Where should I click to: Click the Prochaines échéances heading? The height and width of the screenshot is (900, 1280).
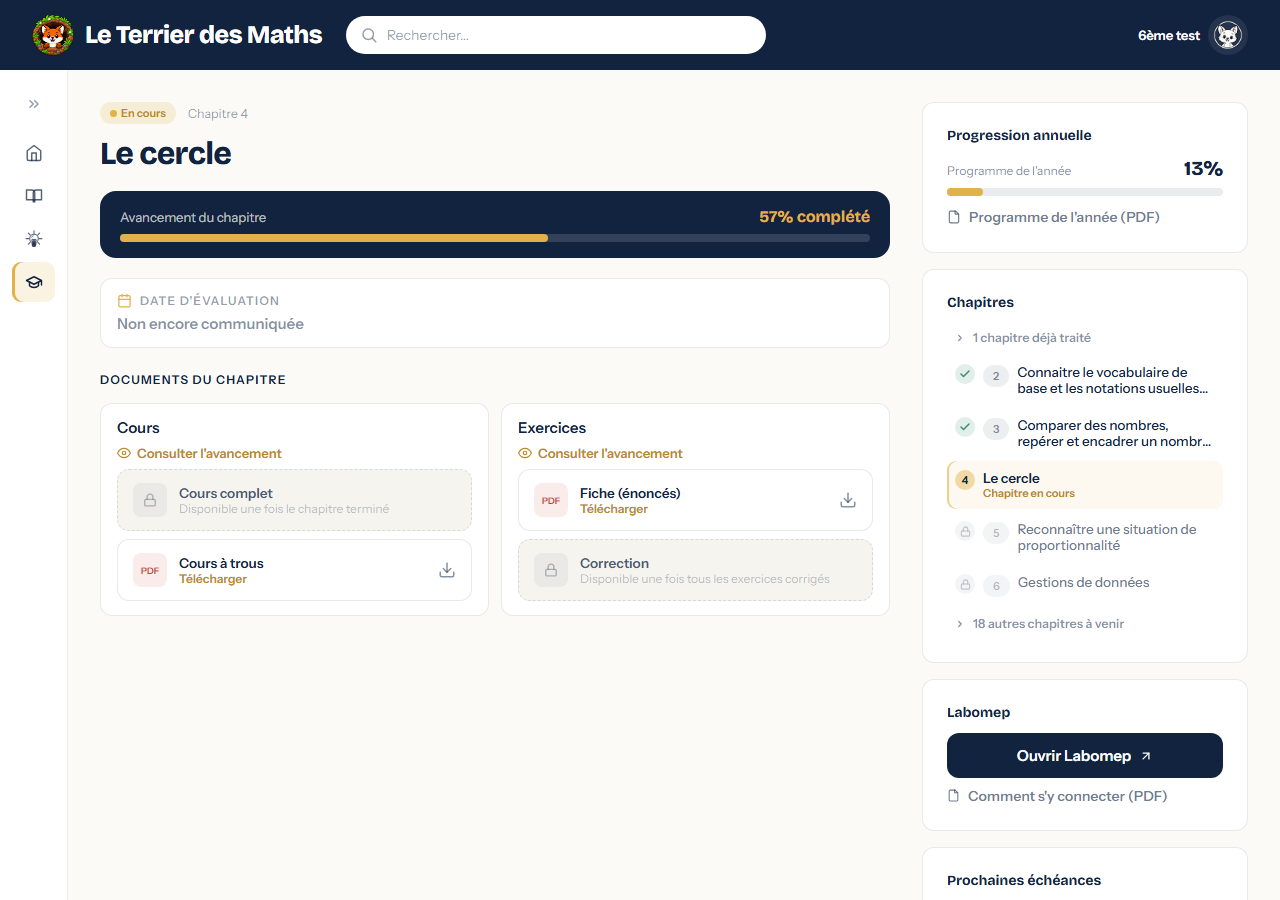click(x=1024, y=880)
